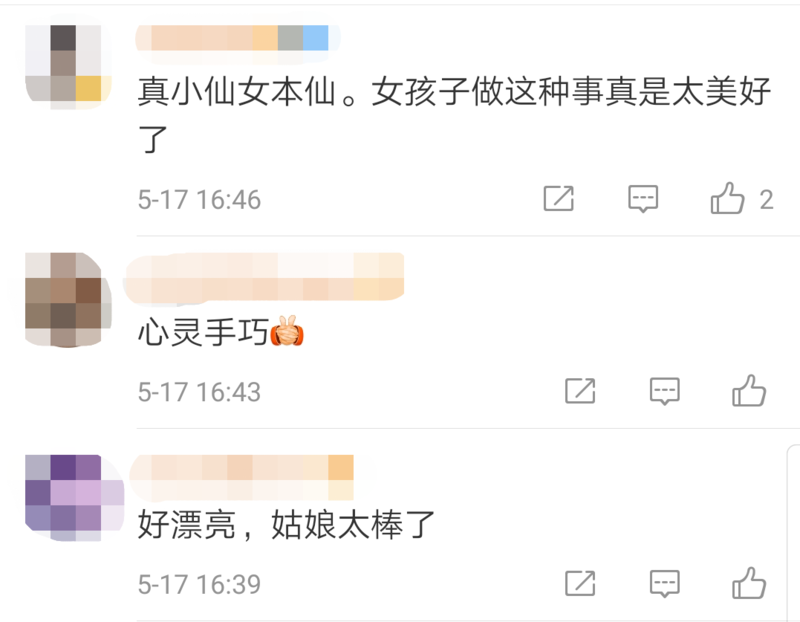Open the first commenter's username
The image size is (800, 622).
(x=238, y=38)
